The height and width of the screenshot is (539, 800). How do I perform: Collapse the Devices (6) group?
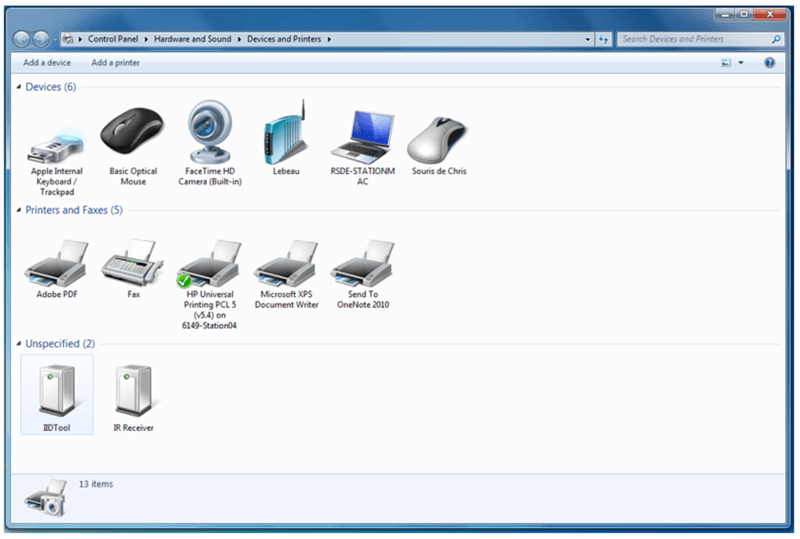19,87
